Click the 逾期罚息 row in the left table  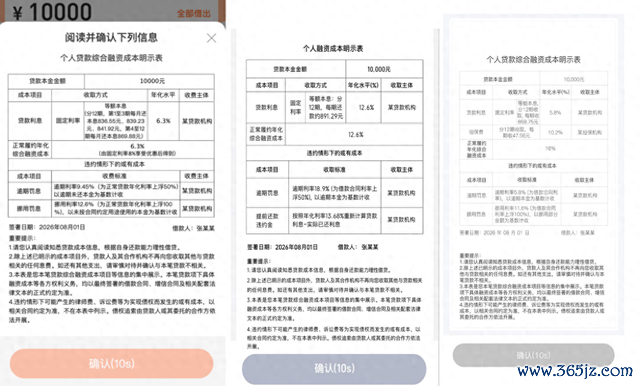(x=111, y=191)
